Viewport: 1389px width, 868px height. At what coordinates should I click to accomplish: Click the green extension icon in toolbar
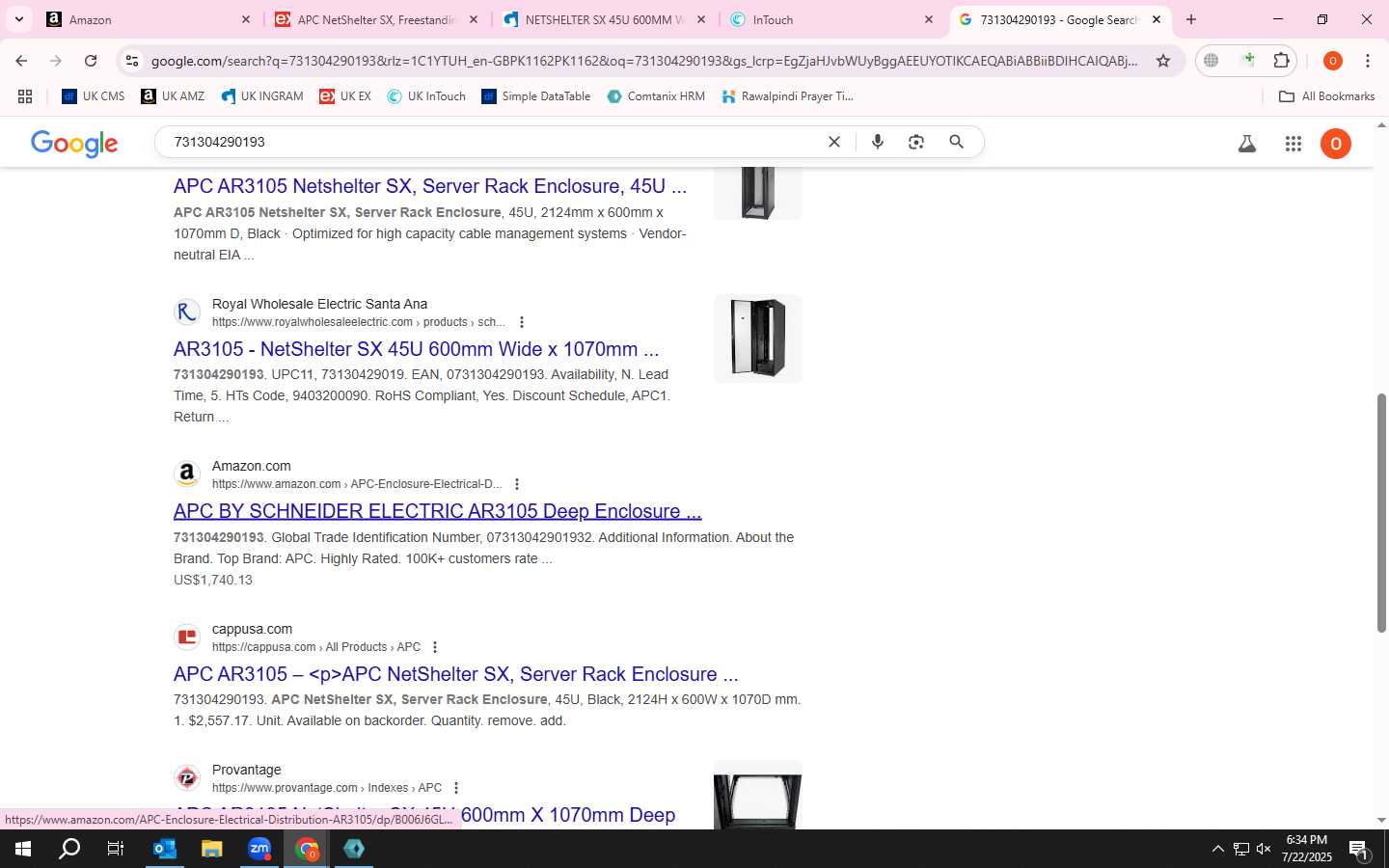(x=1248, y=61)
